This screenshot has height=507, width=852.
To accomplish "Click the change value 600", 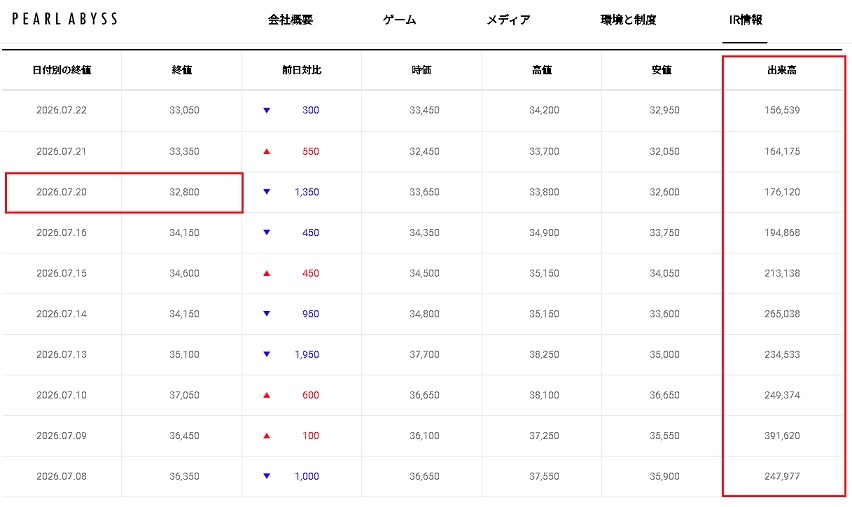I will pyautogui.click(x=311, y=395).
